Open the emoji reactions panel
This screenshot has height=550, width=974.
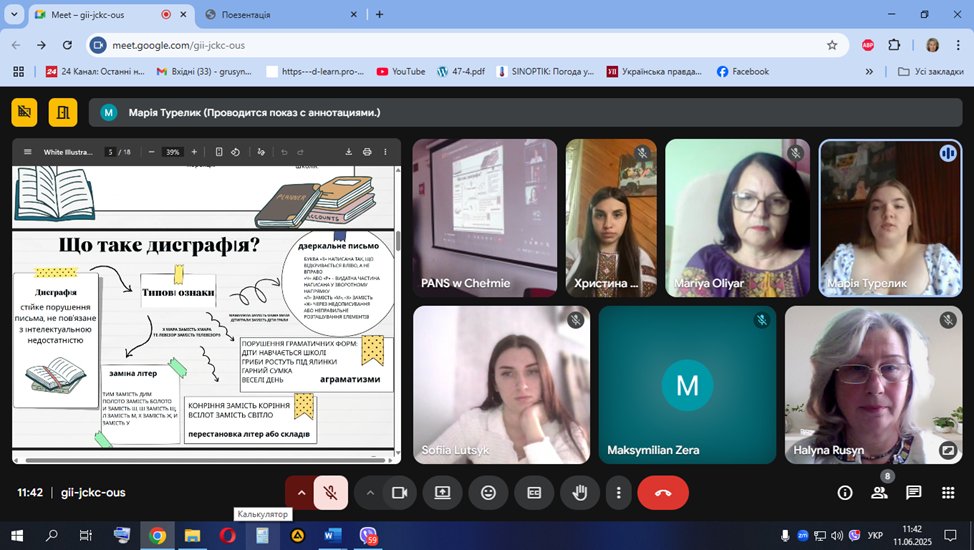488,492
